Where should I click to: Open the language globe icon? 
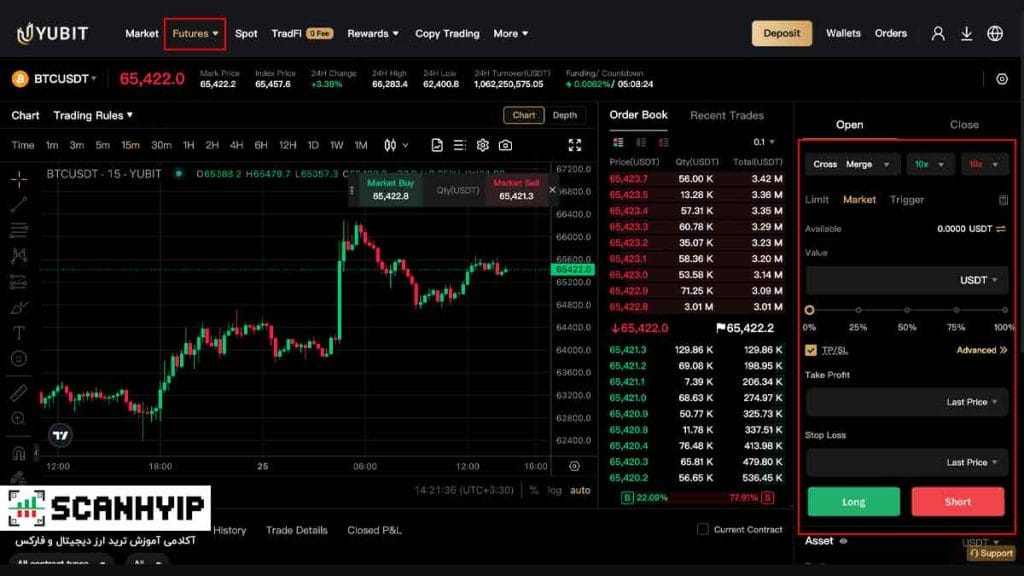click(995, 33)
